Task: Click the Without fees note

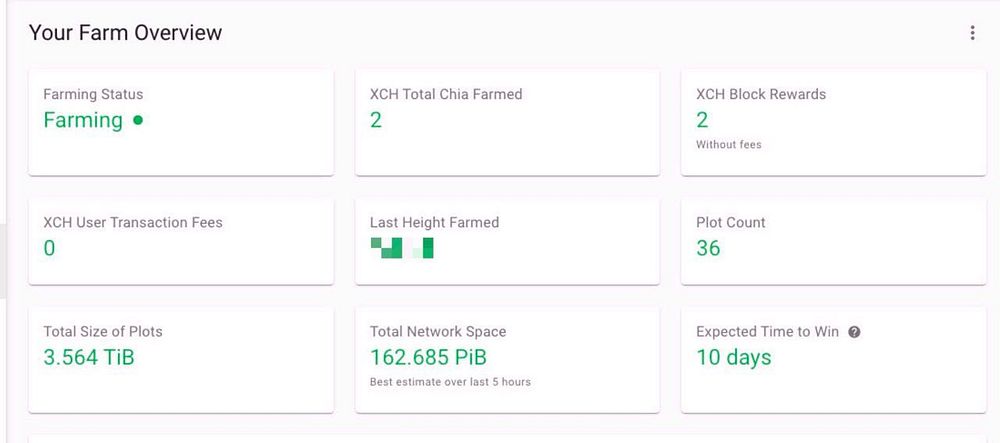Action: click(x=728, y=145)
